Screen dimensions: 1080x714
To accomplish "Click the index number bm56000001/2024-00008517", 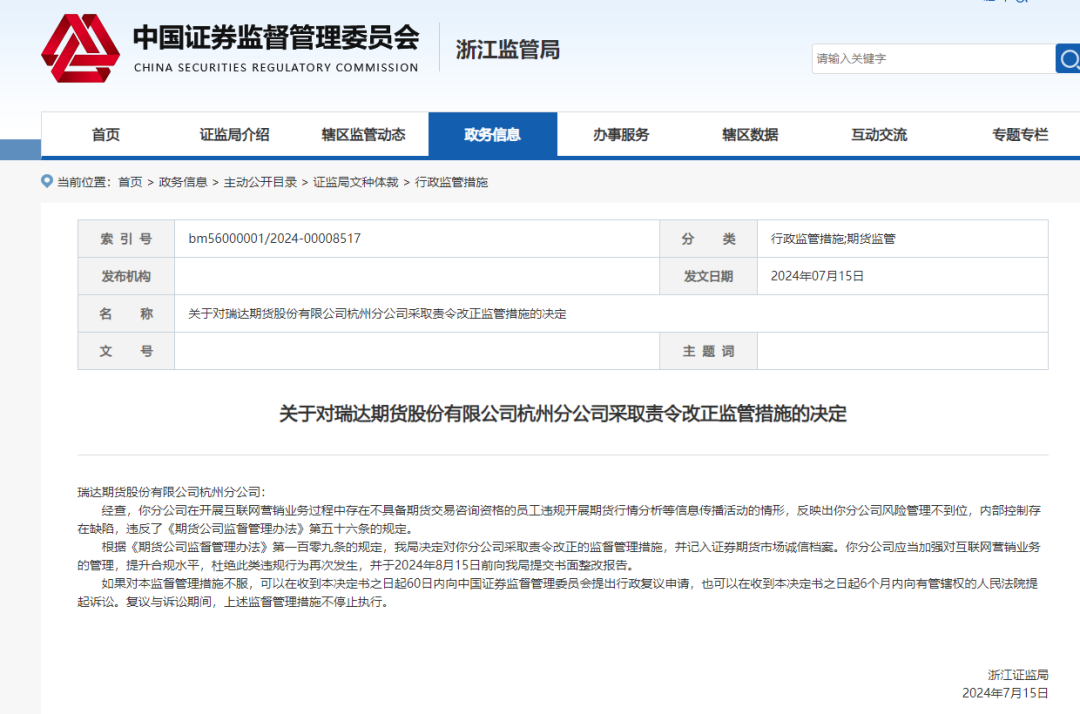I will pos(274,239).
